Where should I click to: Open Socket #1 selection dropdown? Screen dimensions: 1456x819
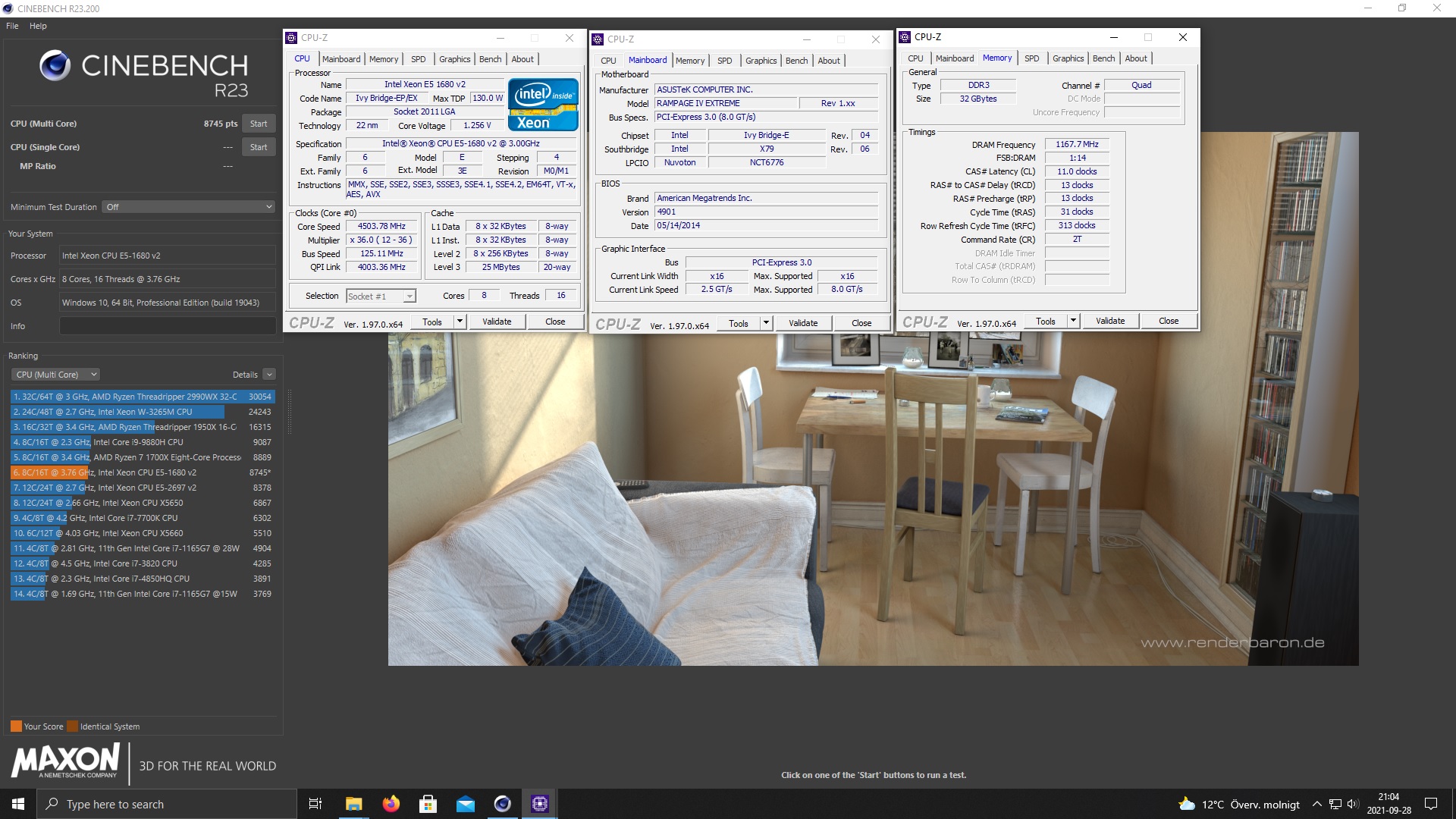[381, 297]
